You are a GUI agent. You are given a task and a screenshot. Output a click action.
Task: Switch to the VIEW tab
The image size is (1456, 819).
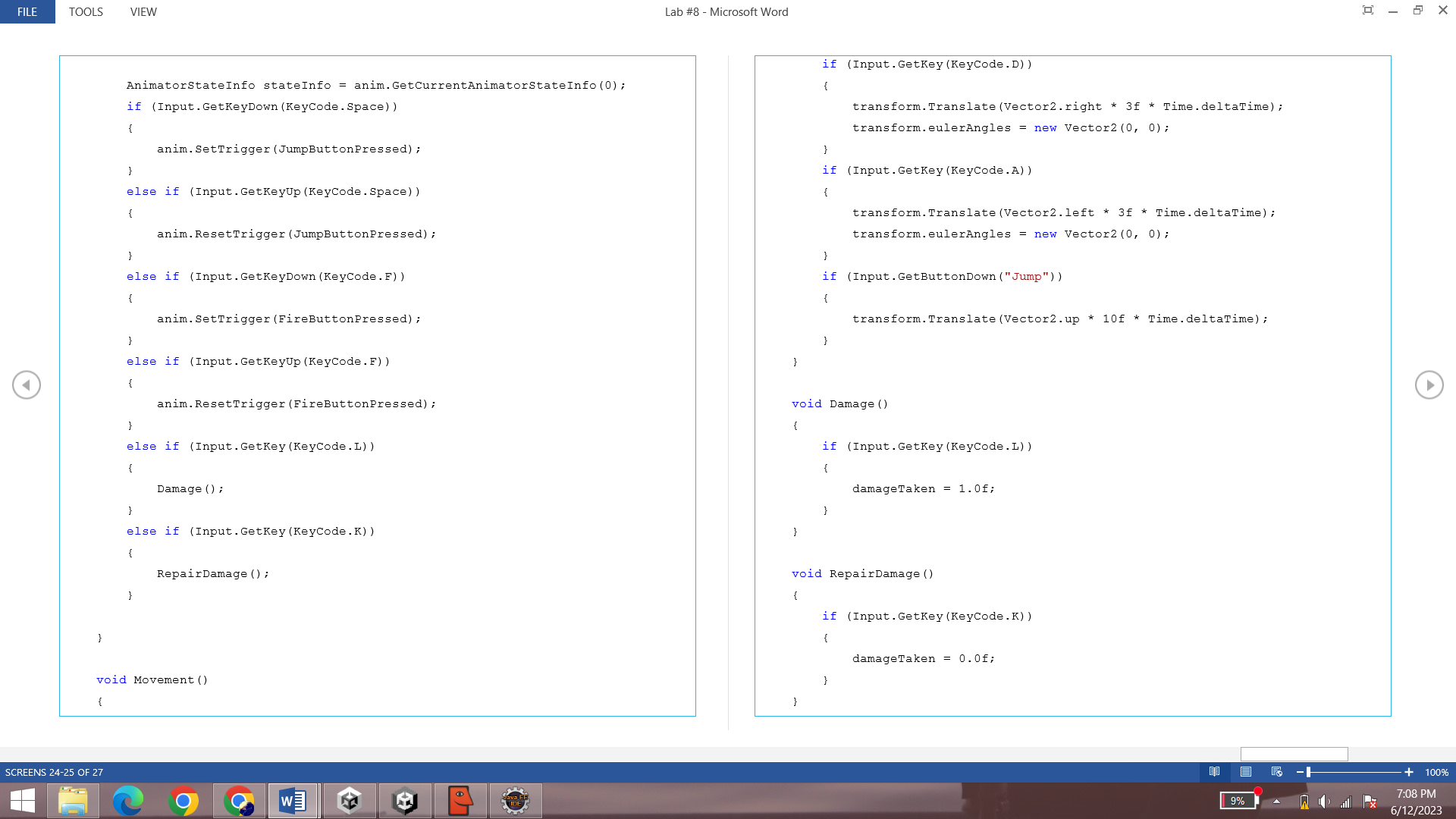click(143, 11)
